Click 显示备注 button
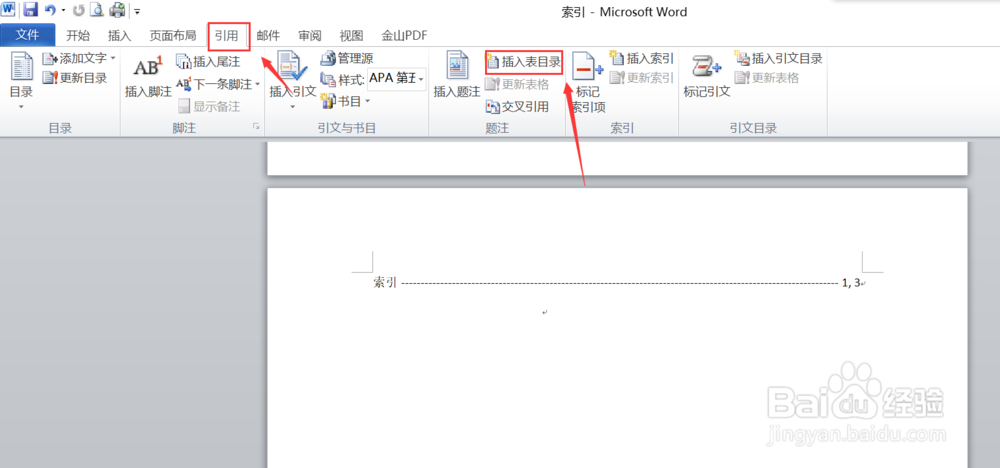 pos(209,106)
